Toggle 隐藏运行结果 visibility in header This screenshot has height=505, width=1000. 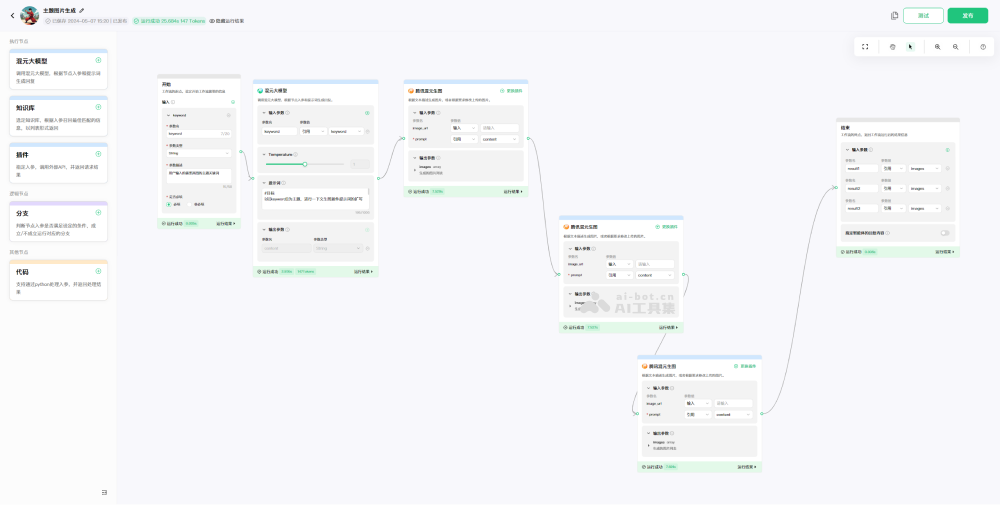click(x=226, y=21)
